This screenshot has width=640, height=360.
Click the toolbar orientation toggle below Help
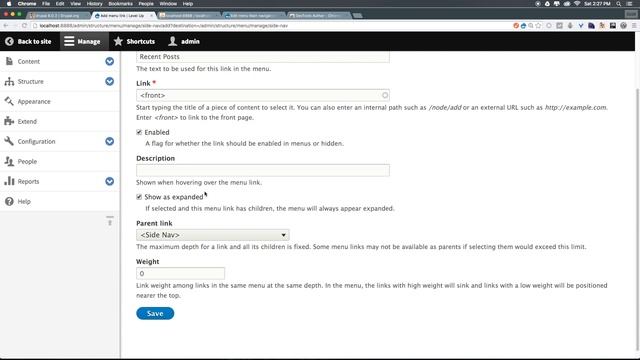click(110, 221)
